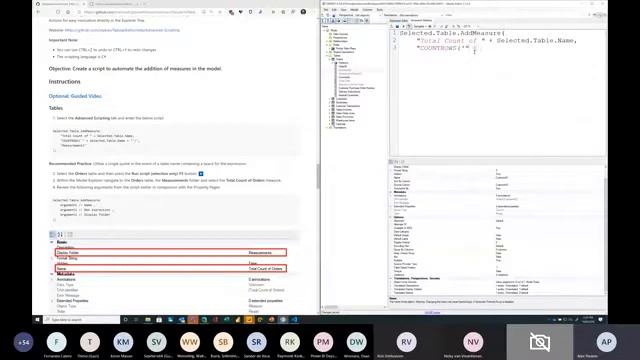Screen dimensions: 640x360
Task: Click the camera-off participant tile
Action: click(540, 342)
